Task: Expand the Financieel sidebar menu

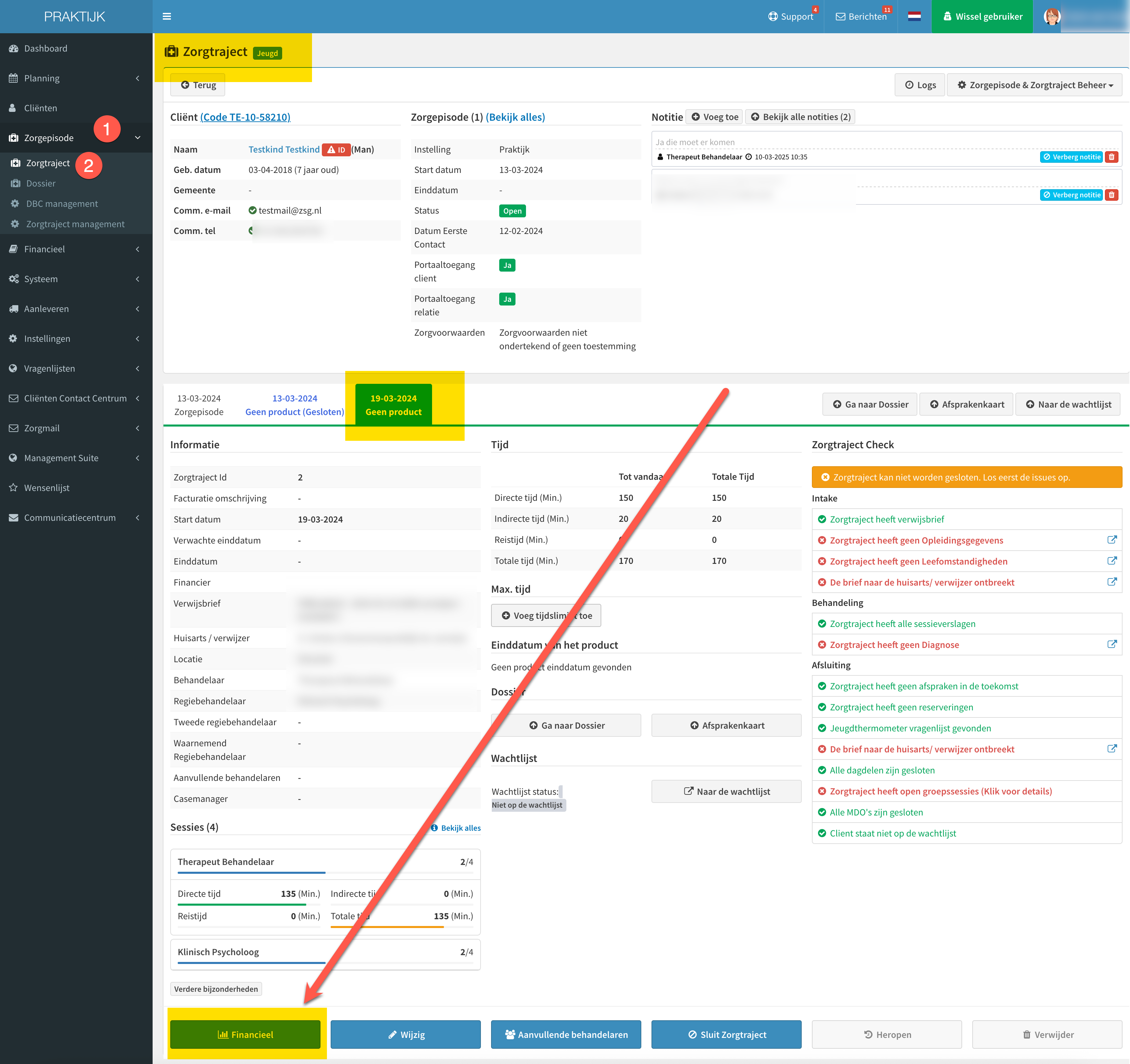Action: point(76,249)
